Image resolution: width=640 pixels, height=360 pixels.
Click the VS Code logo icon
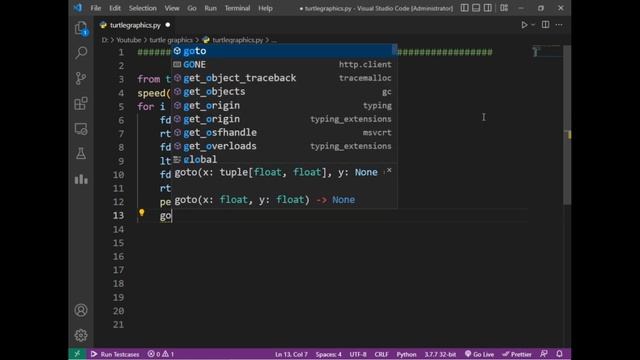point(78,8)
